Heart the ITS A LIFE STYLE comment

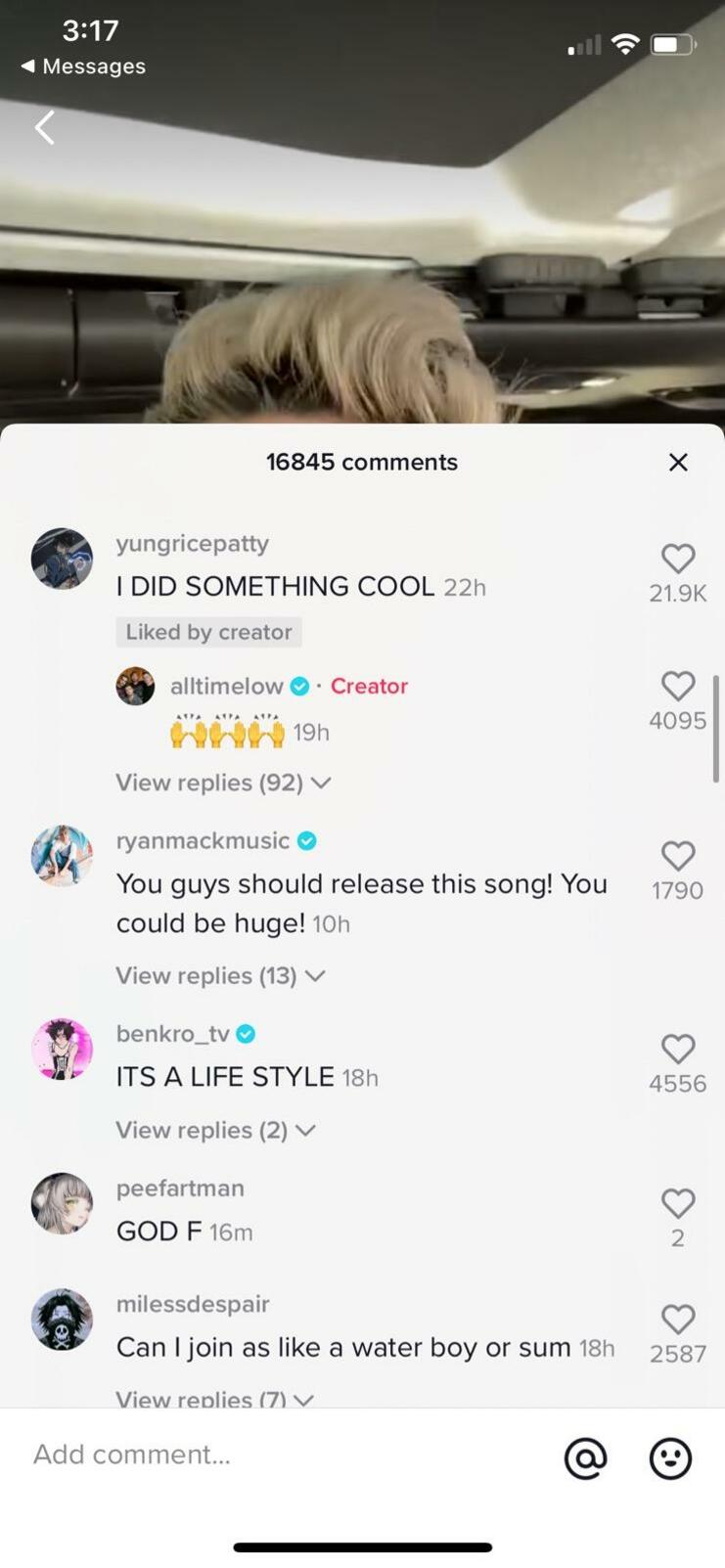click(678, 1049)
